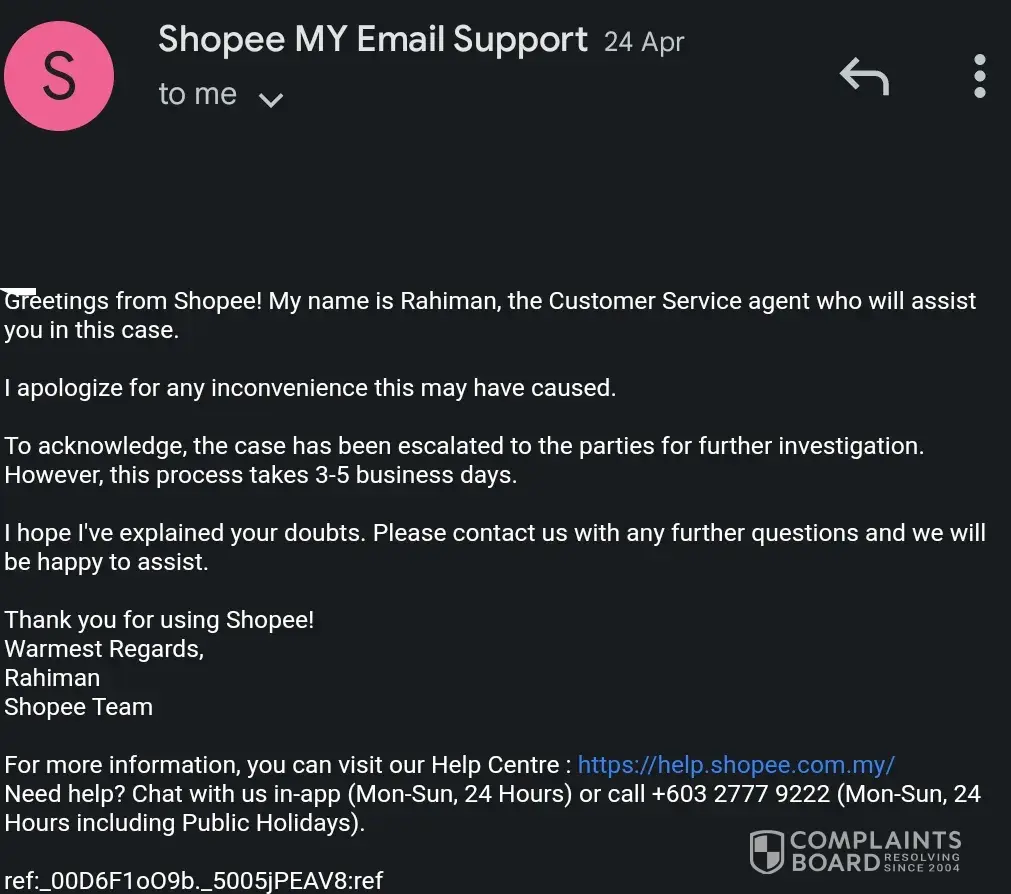
Task: Open the help.shopee.com.my link
Action: [736, 766]
